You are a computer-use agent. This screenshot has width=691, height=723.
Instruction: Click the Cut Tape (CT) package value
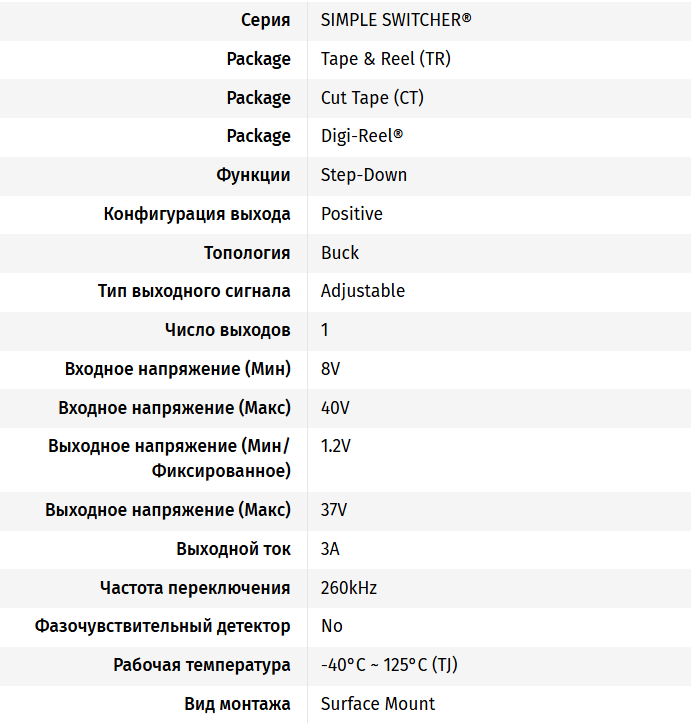point(372,98)
